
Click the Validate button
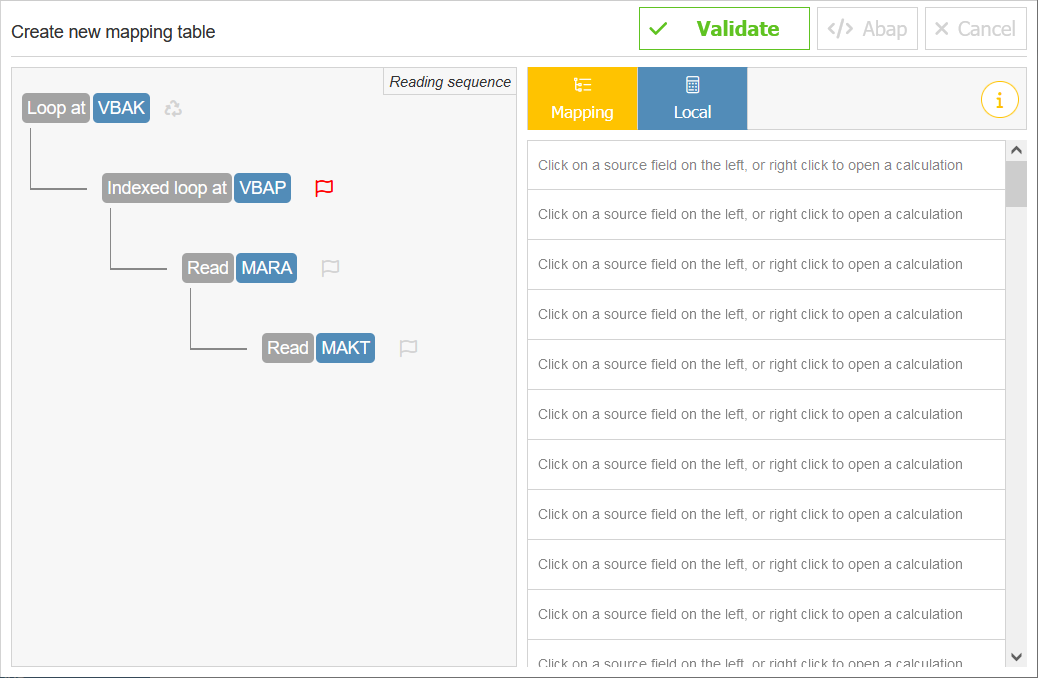click(724, 28)
